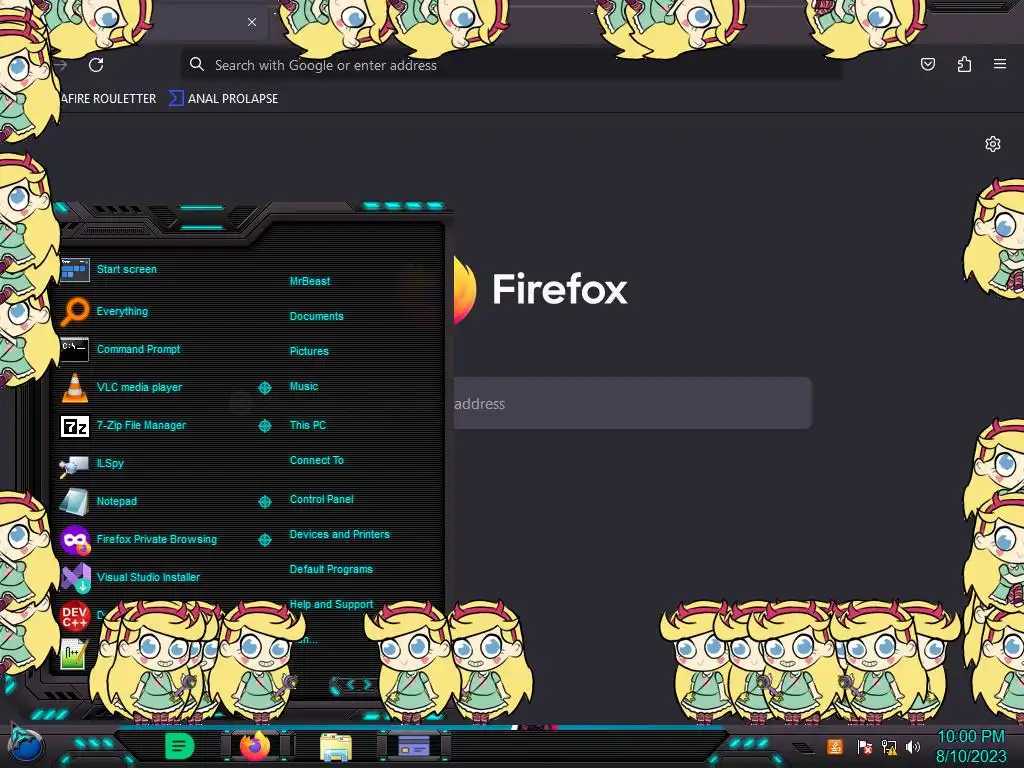This screenshot has height=768, width=1024.
Task: Open the ANAL PROLAPSE bookmark
Action: coord(224,99)
